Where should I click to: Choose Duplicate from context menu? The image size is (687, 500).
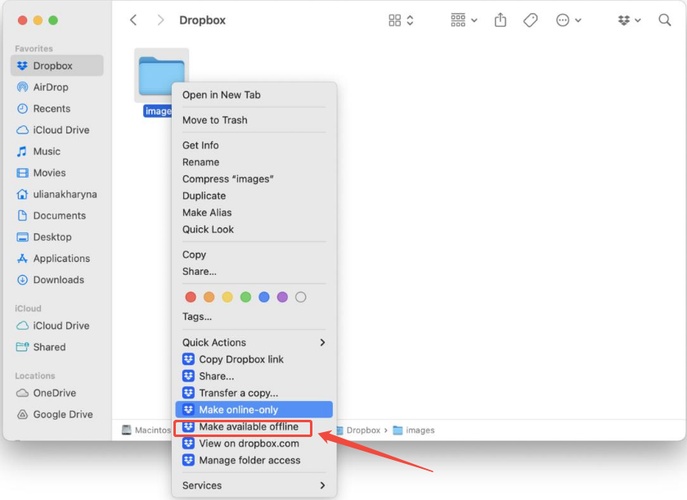254,196
